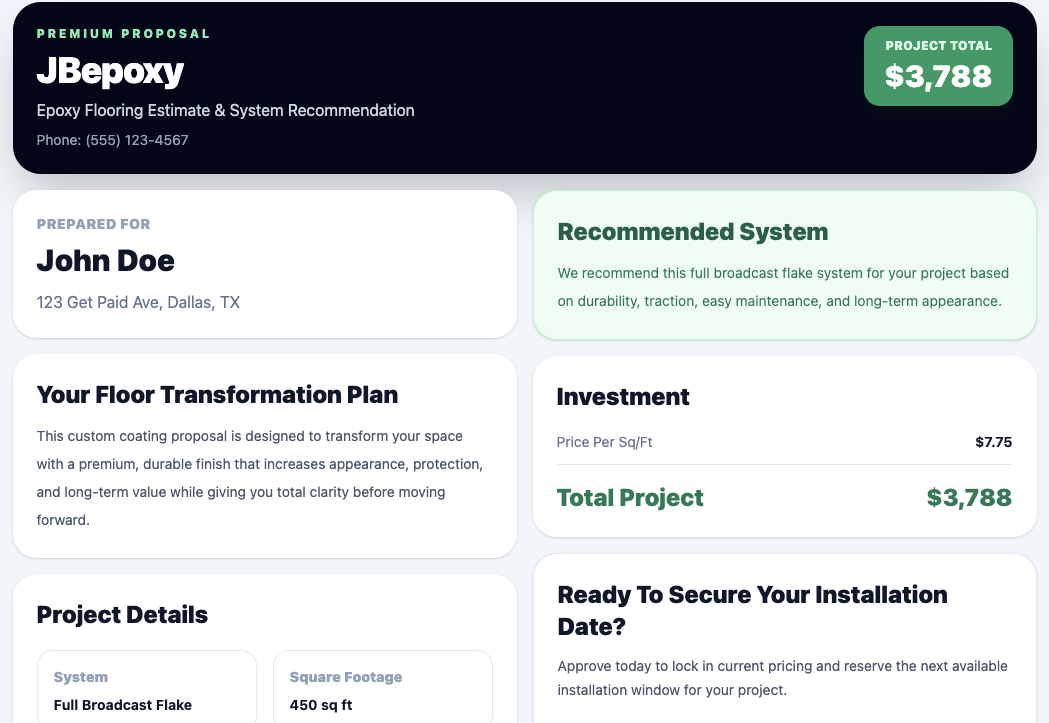Click the PREPARED FOR label
Image resolution: width=1049 pixels, height=723 pixels.
[94, 224]
